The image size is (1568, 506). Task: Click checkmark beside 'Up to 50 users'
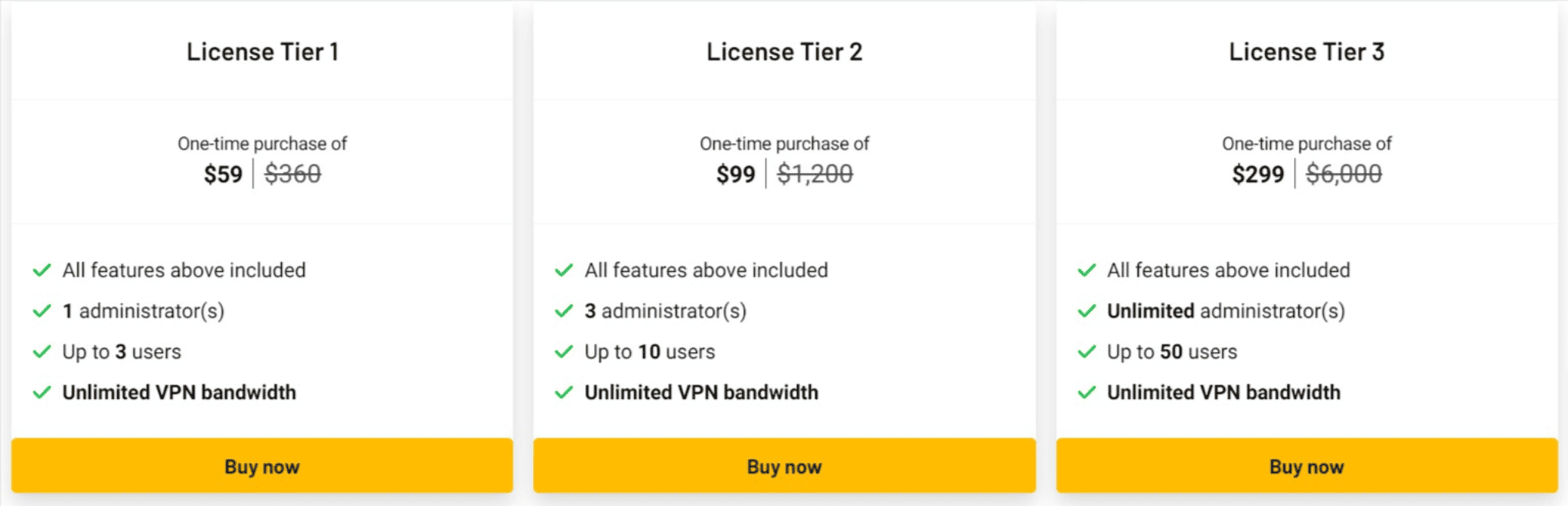tap(1086, 351)
